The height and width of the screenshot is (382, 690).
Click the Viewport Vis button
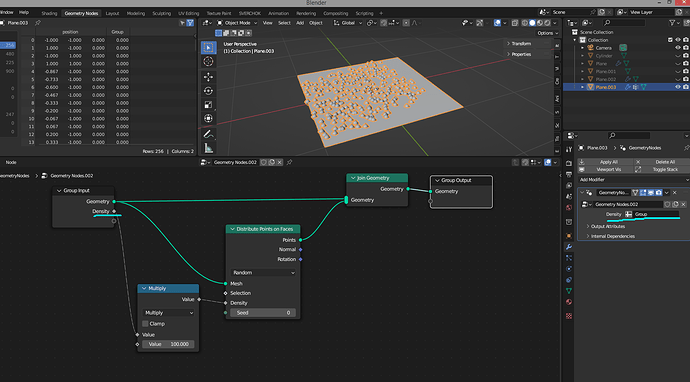(x=605, y=169)
